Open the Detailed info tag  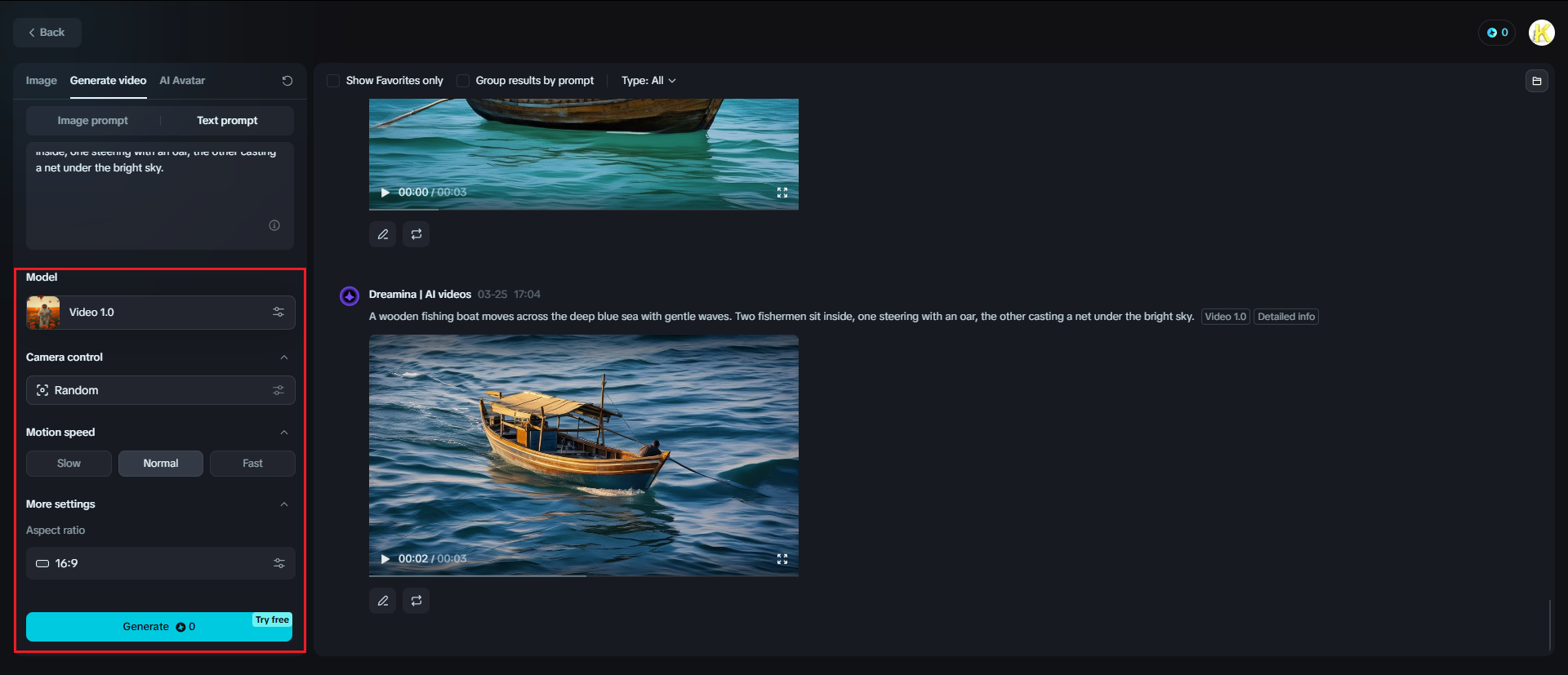tap(1286, 317)
